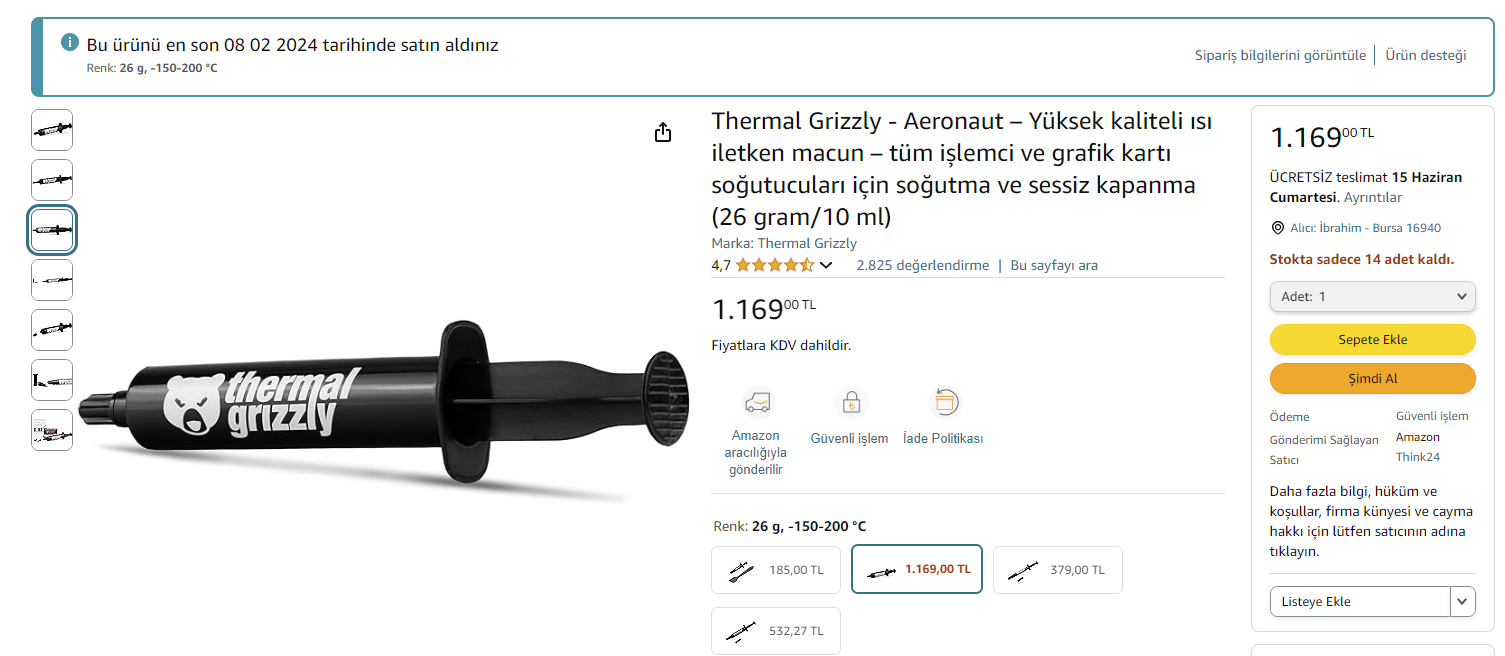The image size is (1505, 656).
Task: Click the share icon above product image
Action: [x=663, y=132]
